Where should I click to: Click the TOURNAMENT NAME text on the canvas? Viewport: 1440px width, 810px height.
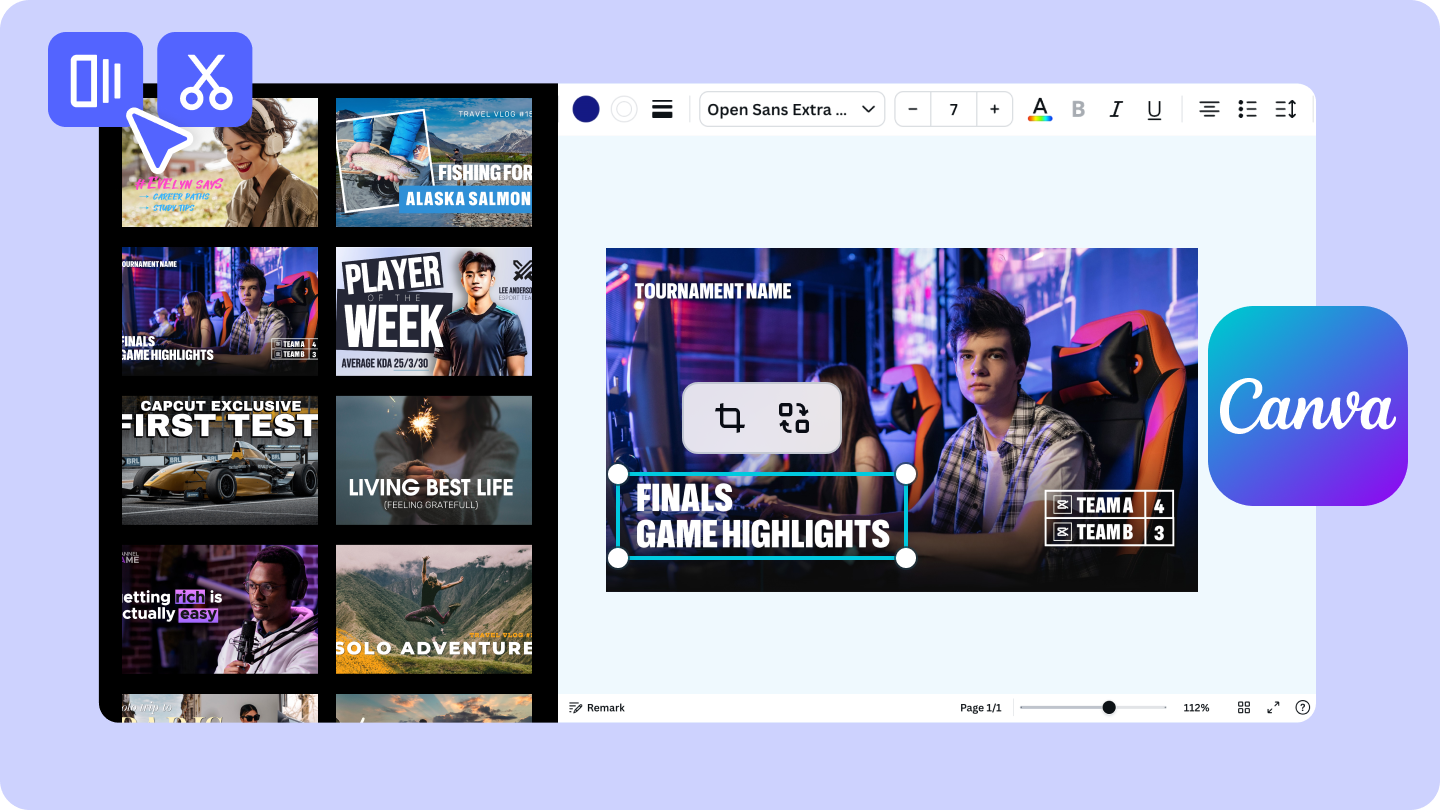point(713,291)
